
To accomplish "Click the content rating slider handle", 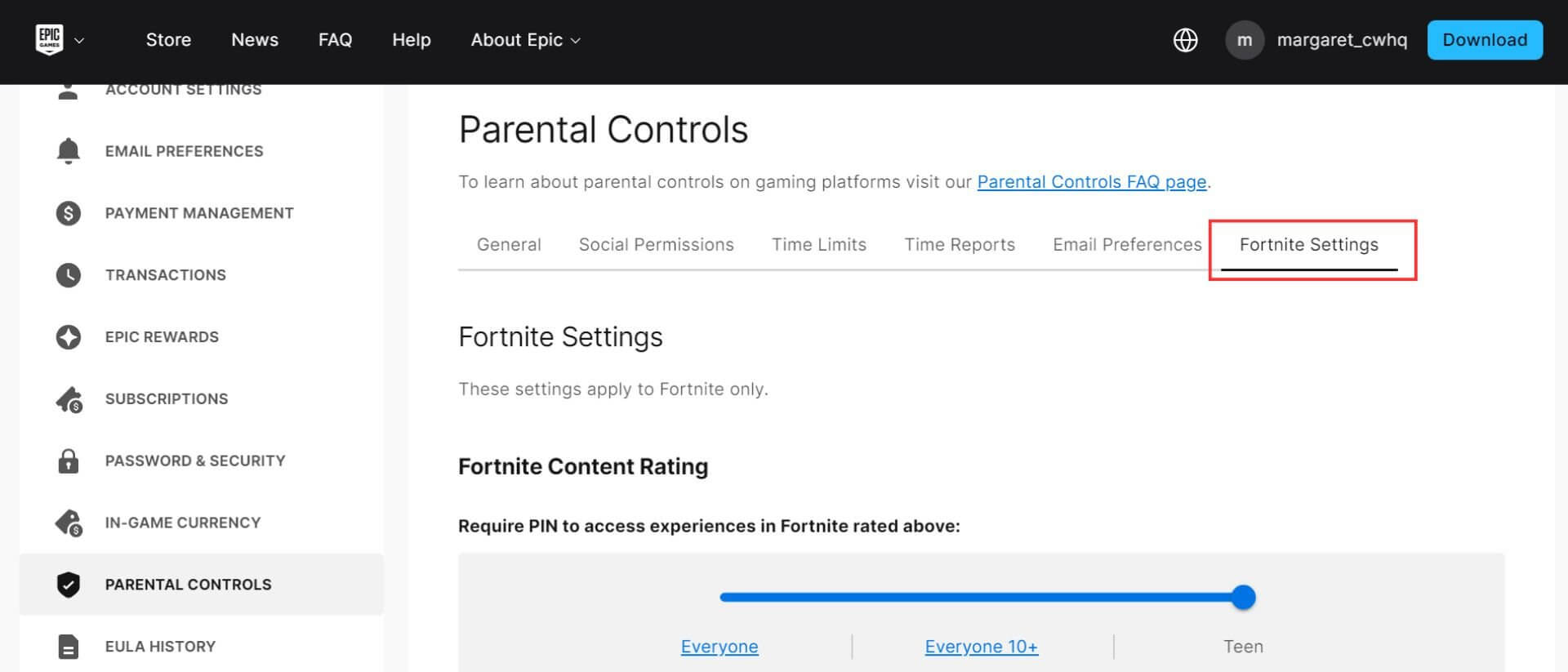I will click(x=1243, y=598).
